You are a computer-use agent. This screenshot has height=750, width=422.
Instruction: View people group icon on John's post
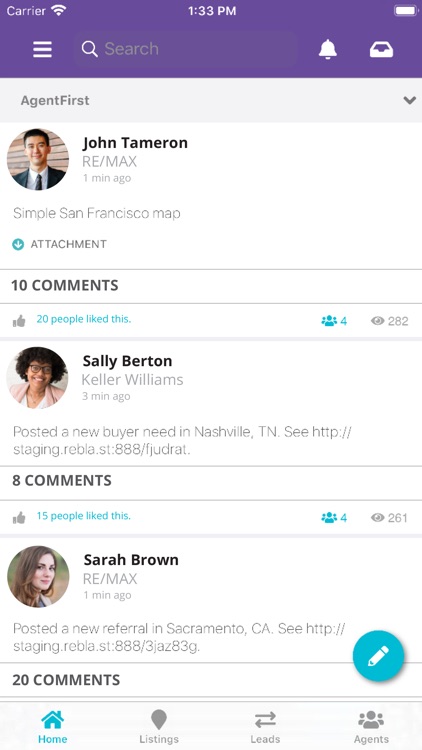click(x=329, y=321)
